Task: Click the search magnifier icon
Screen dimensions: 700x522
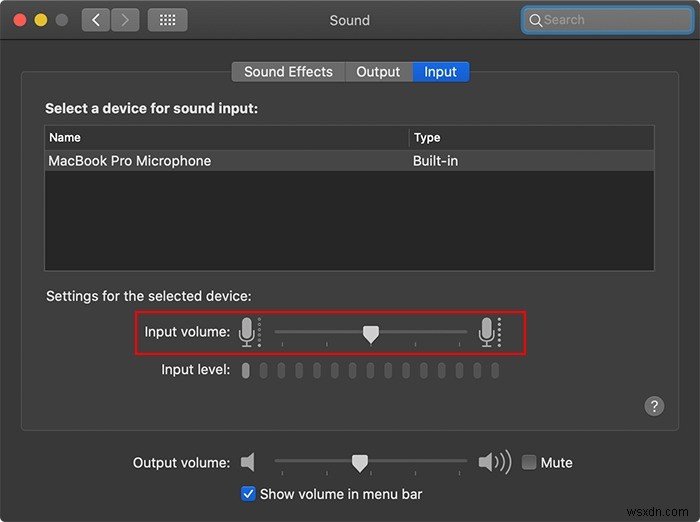Action: [536, 20]
